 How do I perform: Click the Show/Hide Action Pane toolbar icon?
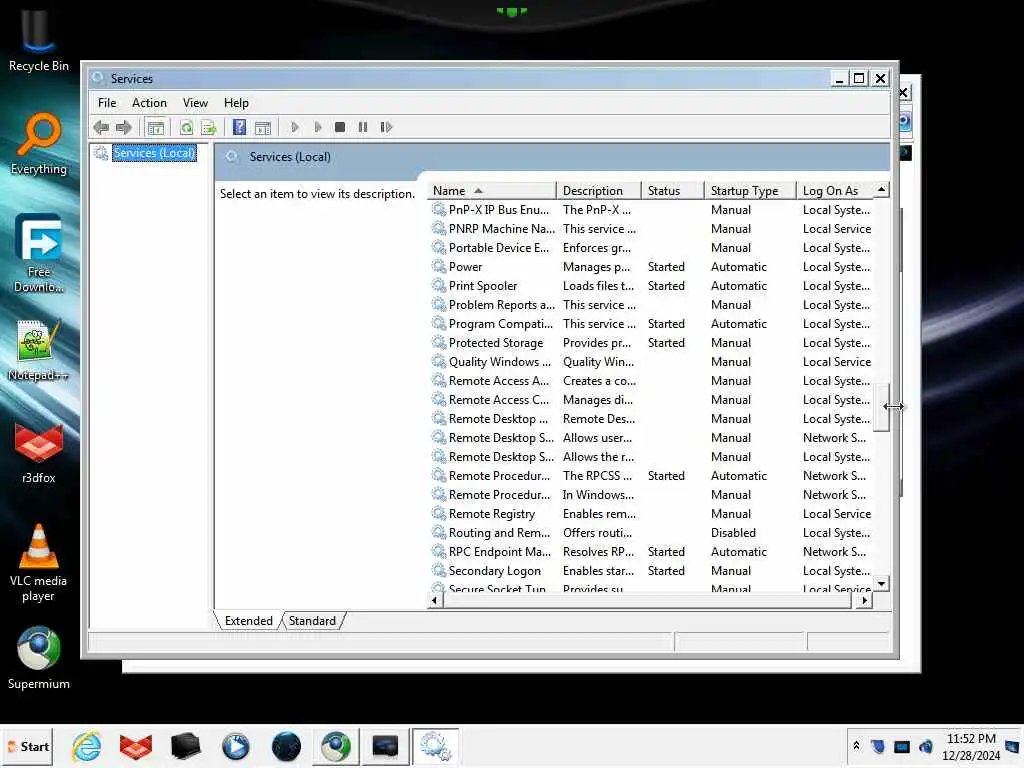coord(263,127)
